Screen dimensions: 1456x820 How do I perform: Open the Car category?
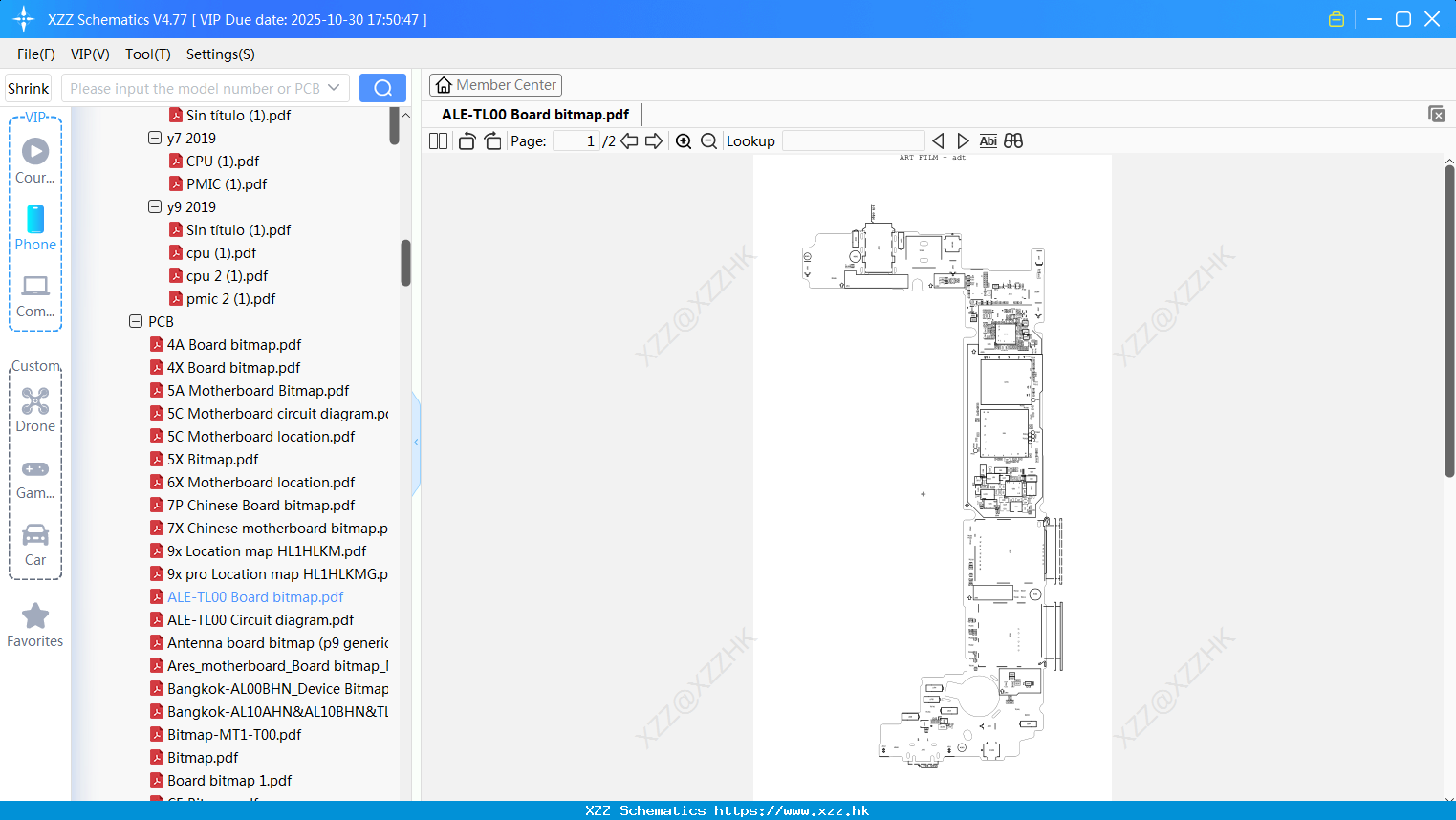[35, 545]
